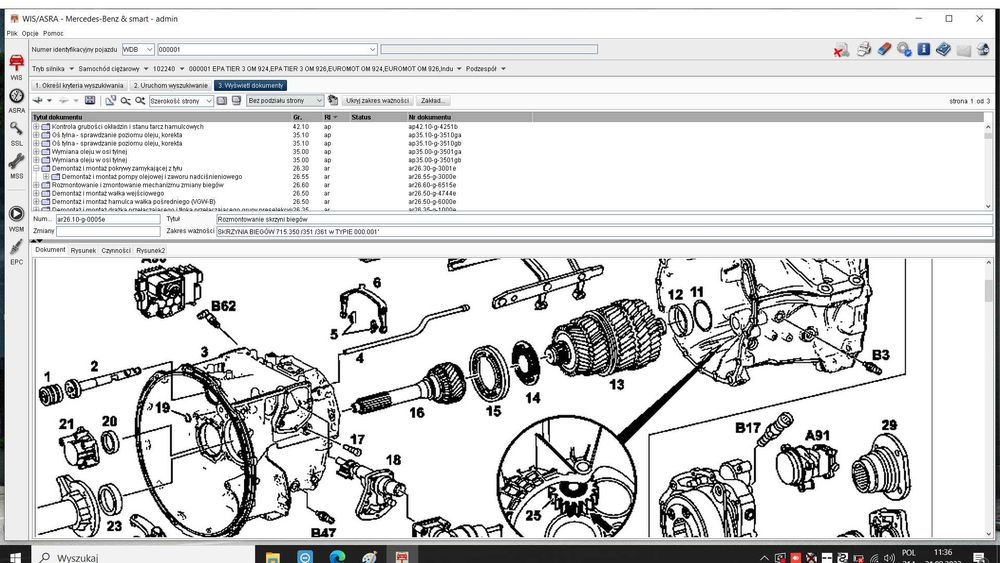The width and height of the screenshot is (1000, 563).
Task: Click '1. Określ kryteria wyszukiwania' step button
Action: (79, 85)
